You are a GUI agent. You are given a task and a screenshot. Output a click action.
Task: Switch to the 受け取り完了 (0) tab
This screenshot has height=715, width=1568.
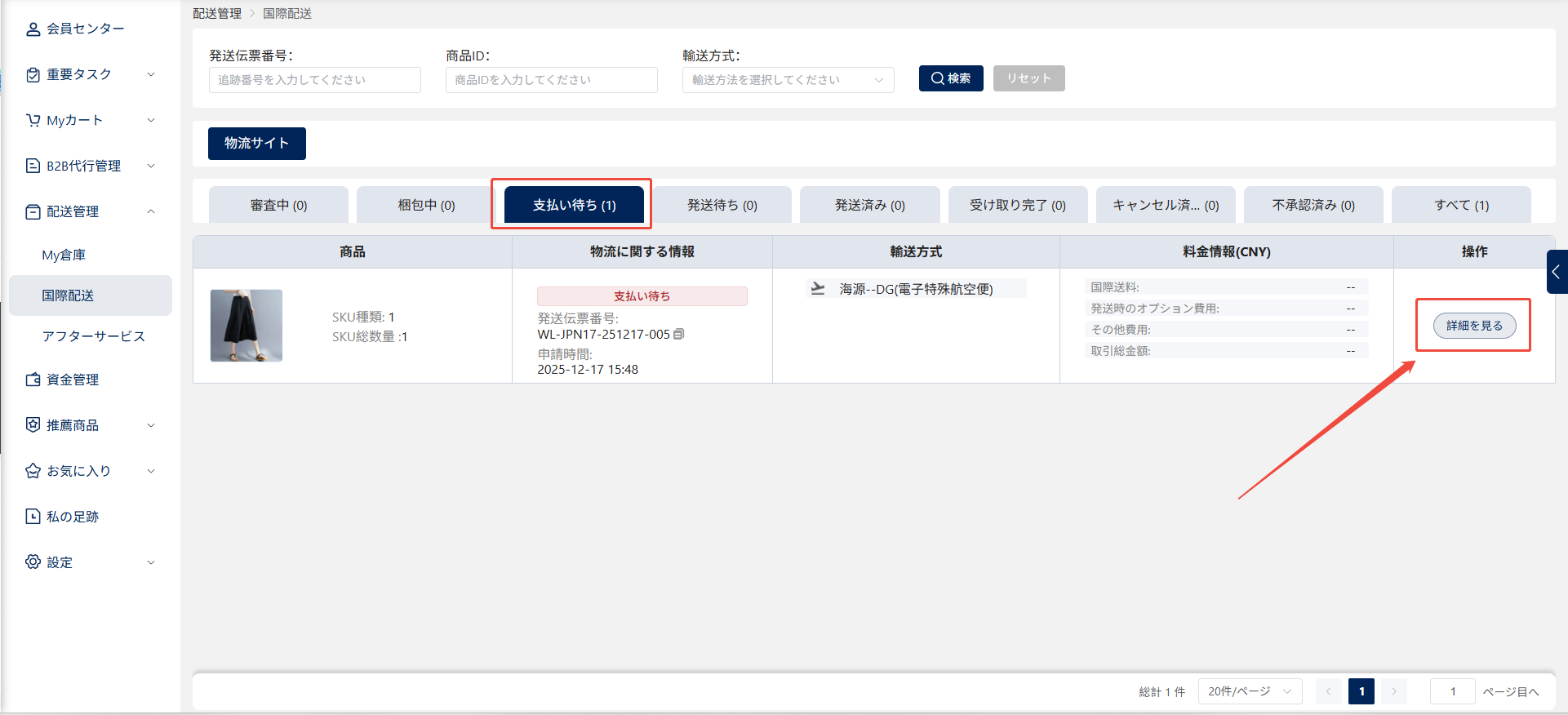[1018, 205]
